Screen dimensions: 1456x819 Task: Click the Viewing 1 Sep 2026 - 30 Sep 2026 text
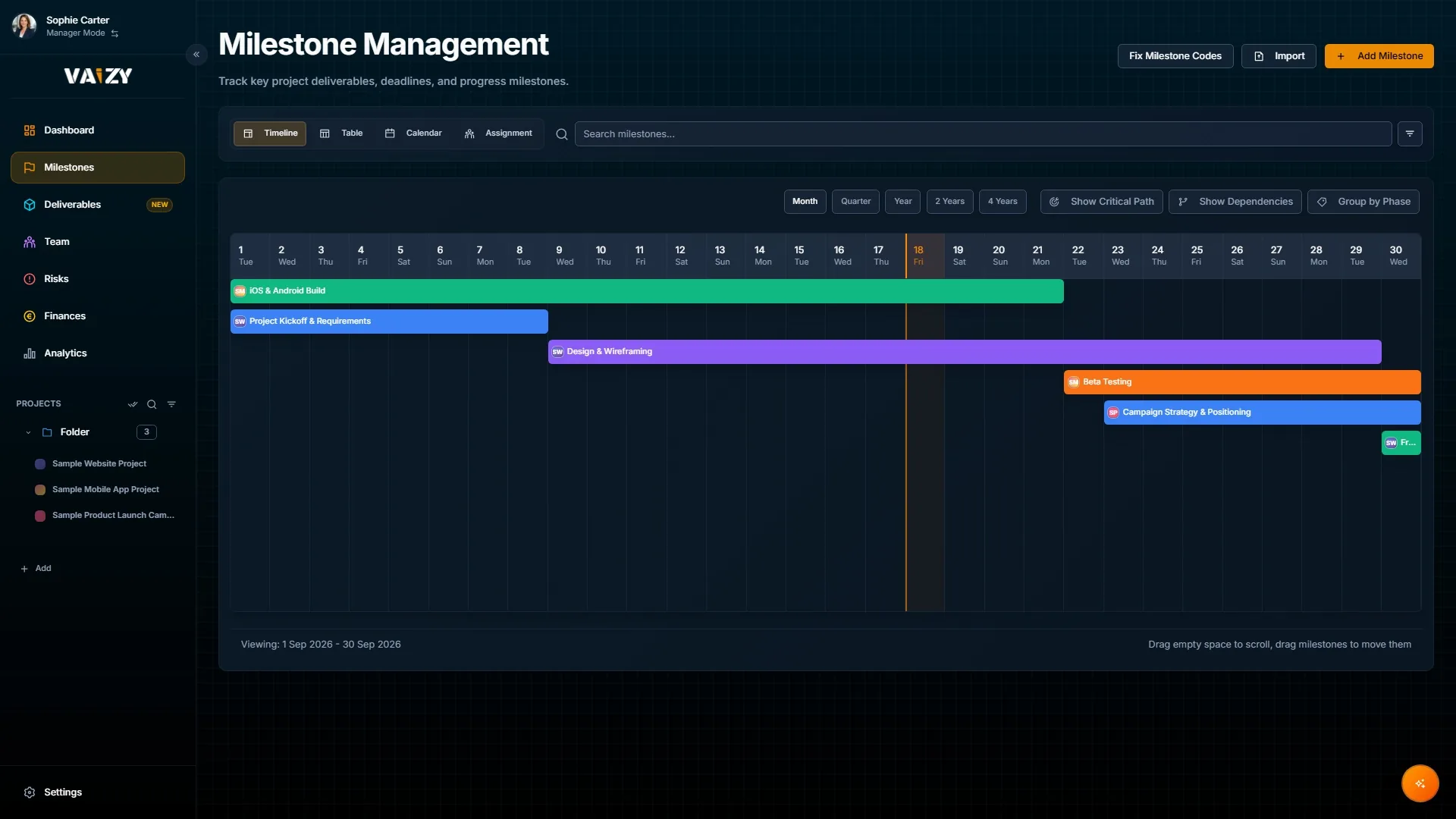tap(321, 645)
